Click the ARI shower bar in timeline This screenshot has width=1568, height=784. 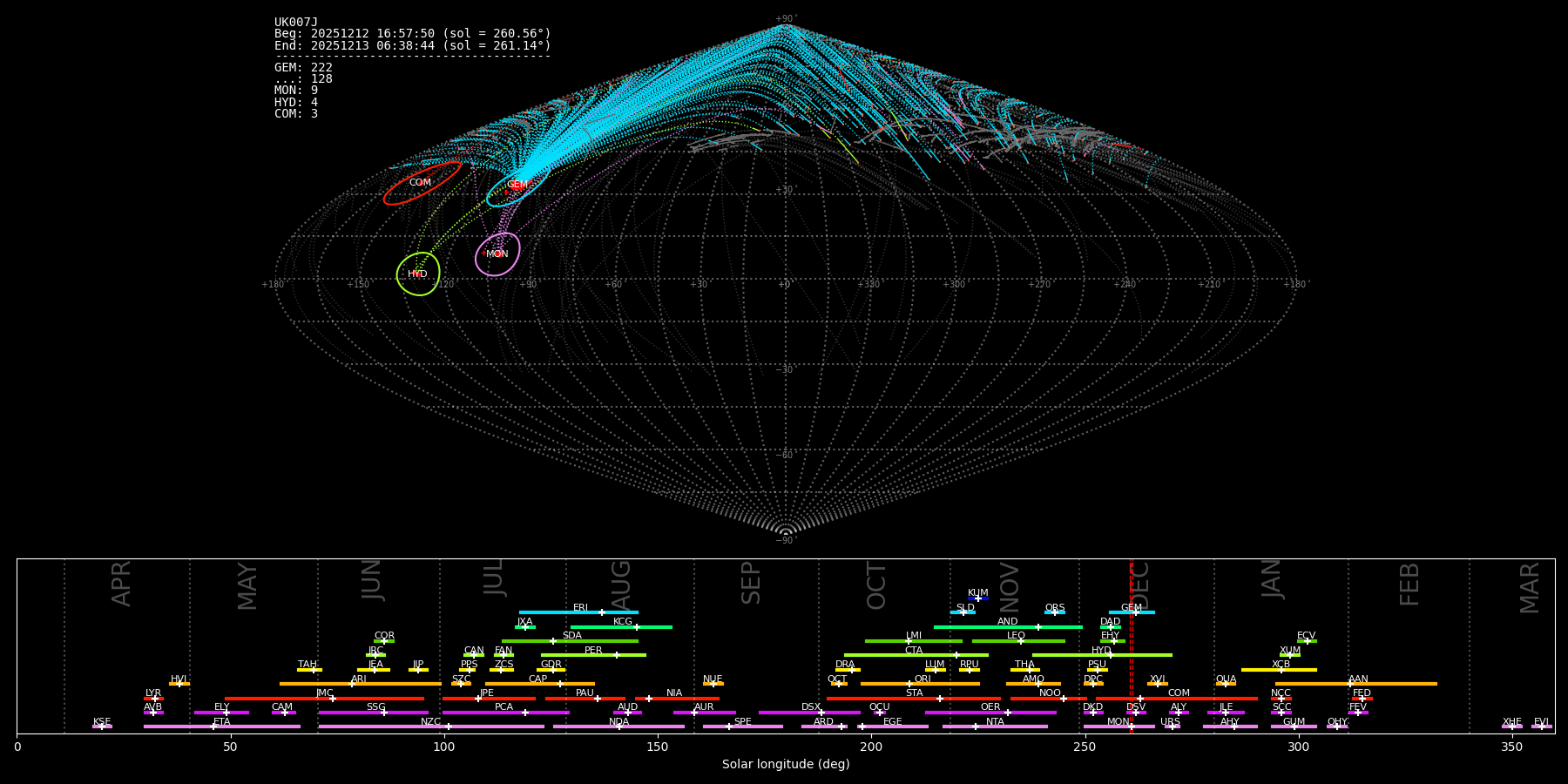(x=361, y=684)
